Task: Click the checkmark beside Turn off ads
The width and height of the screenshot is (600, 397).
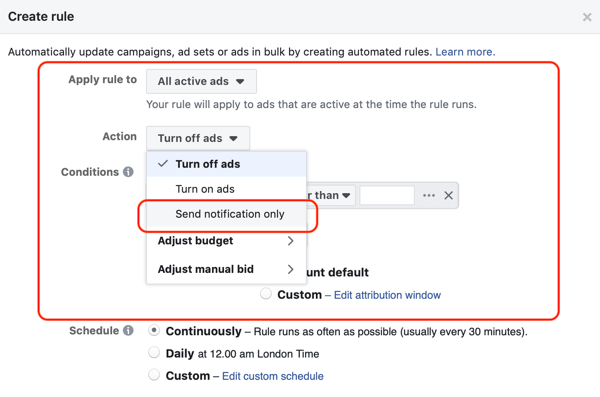Action: 163,163
